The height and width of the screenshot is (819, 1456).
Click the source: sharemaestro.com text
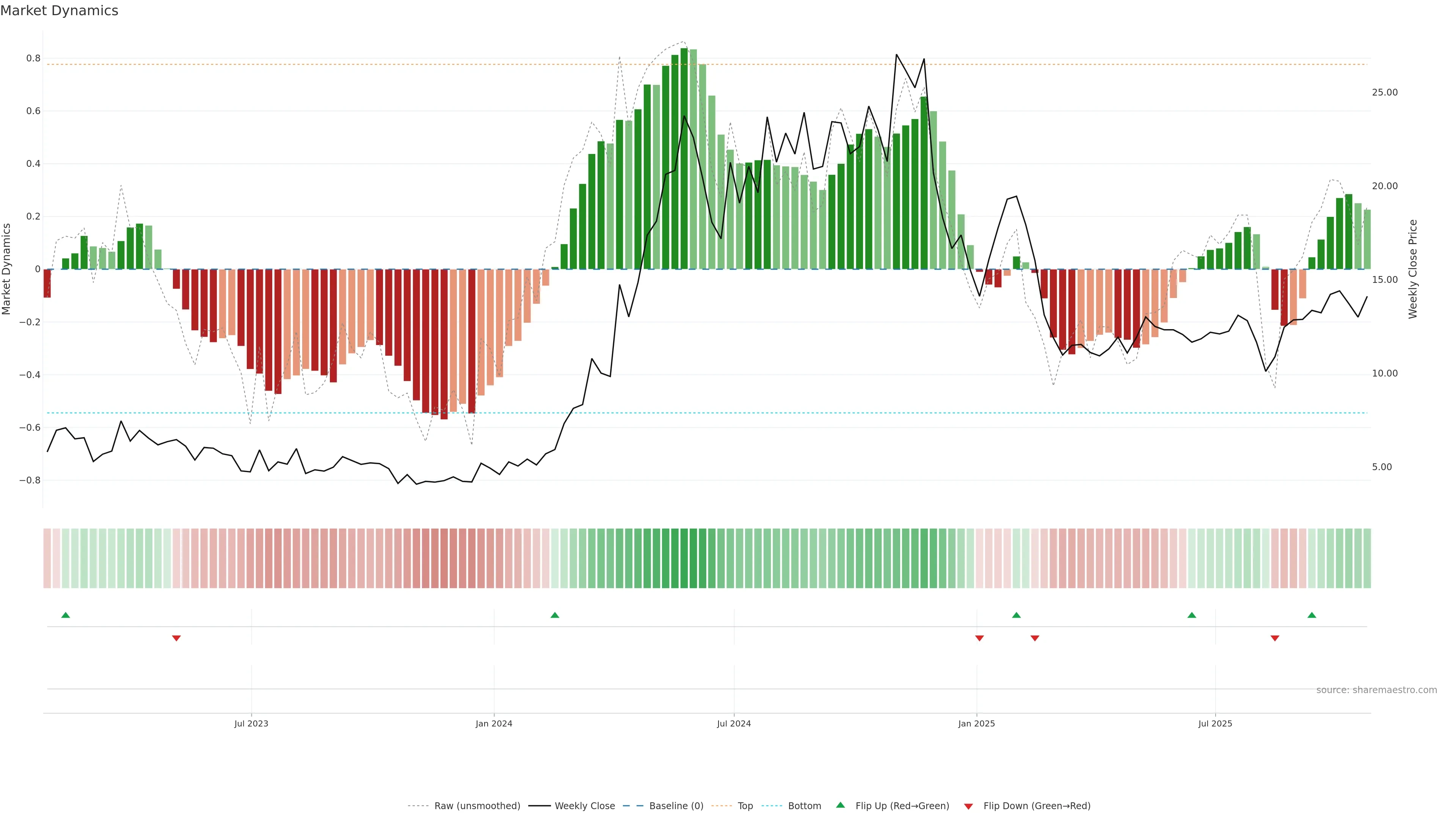[x=1376, y=690]
